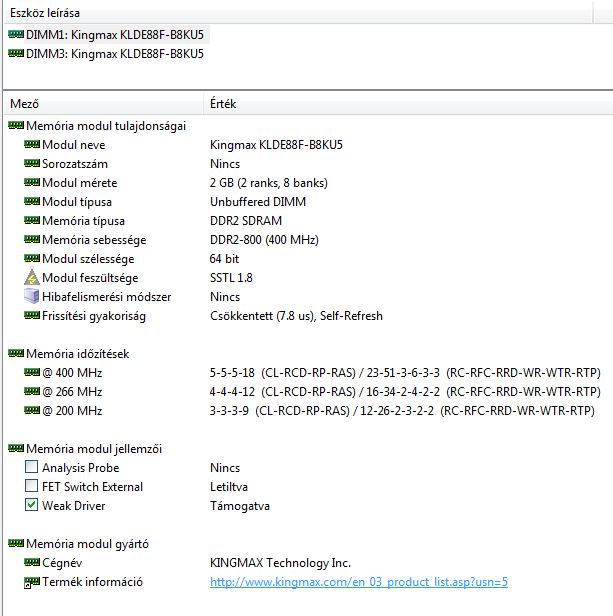
Task: Click icon beside Memória modul tulajdonságai
Action: pyautogui.click(x=16, y=126)
